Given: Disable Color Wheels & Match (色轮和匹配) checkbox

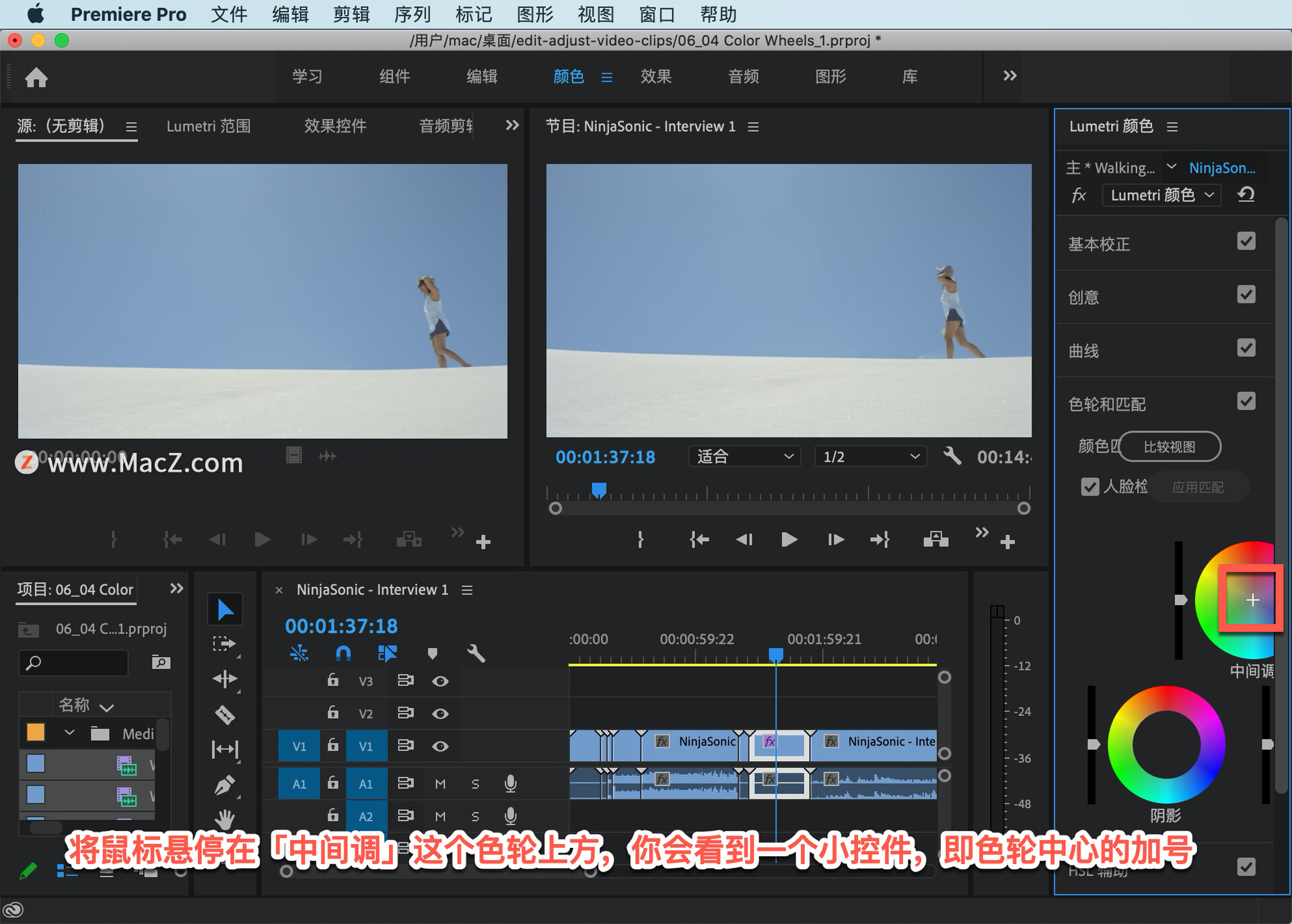Looking at the screenshot, I should point(1246,401).
